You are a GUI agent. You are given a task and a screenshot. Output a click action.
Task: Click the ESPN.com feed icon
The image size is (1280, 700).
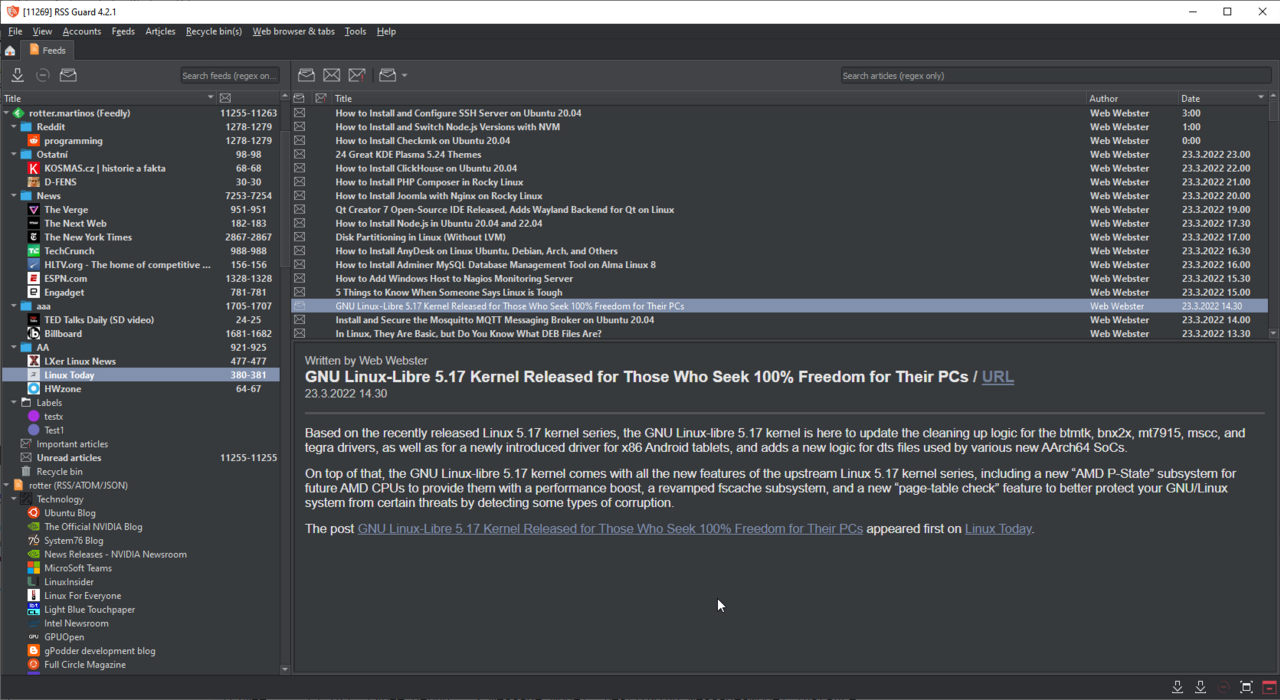tap(34, 279)
